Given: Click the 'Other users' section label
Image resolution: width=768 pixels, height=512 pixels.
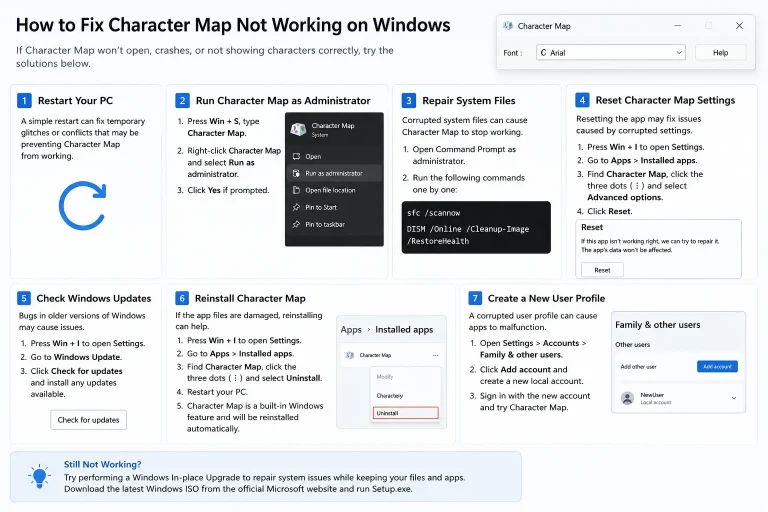Looking at the screenshot, I should click(x=632, y=344).
